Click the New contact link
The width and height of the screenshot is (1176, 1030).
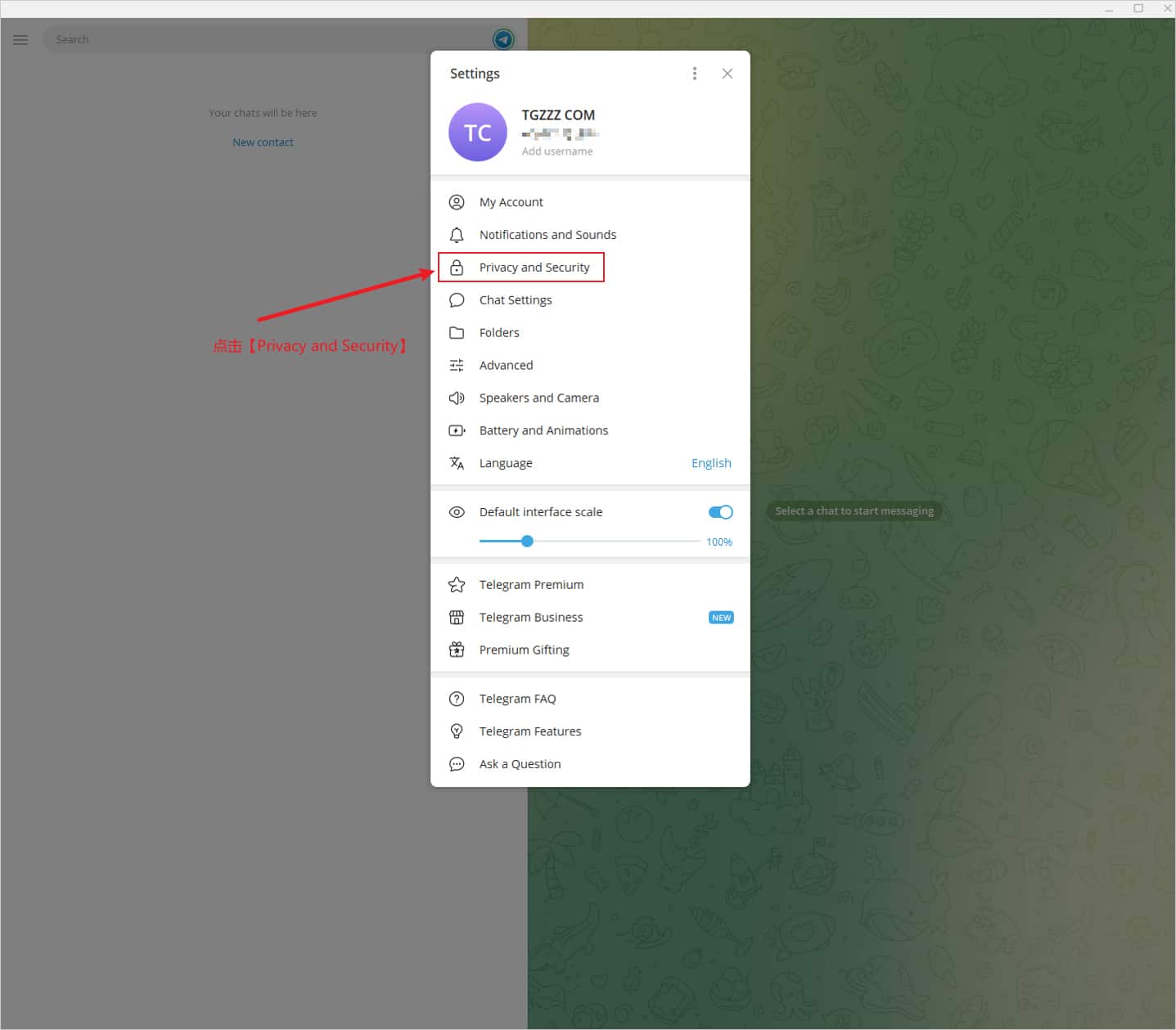tap(263, 142)
